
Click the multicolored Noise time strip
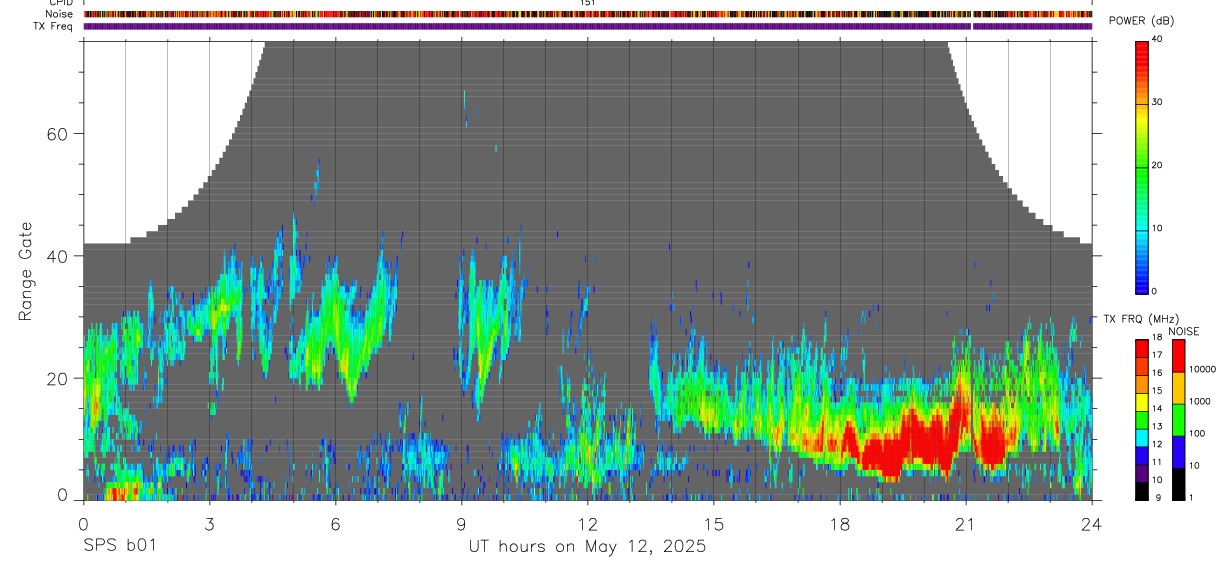click(588, 14)
